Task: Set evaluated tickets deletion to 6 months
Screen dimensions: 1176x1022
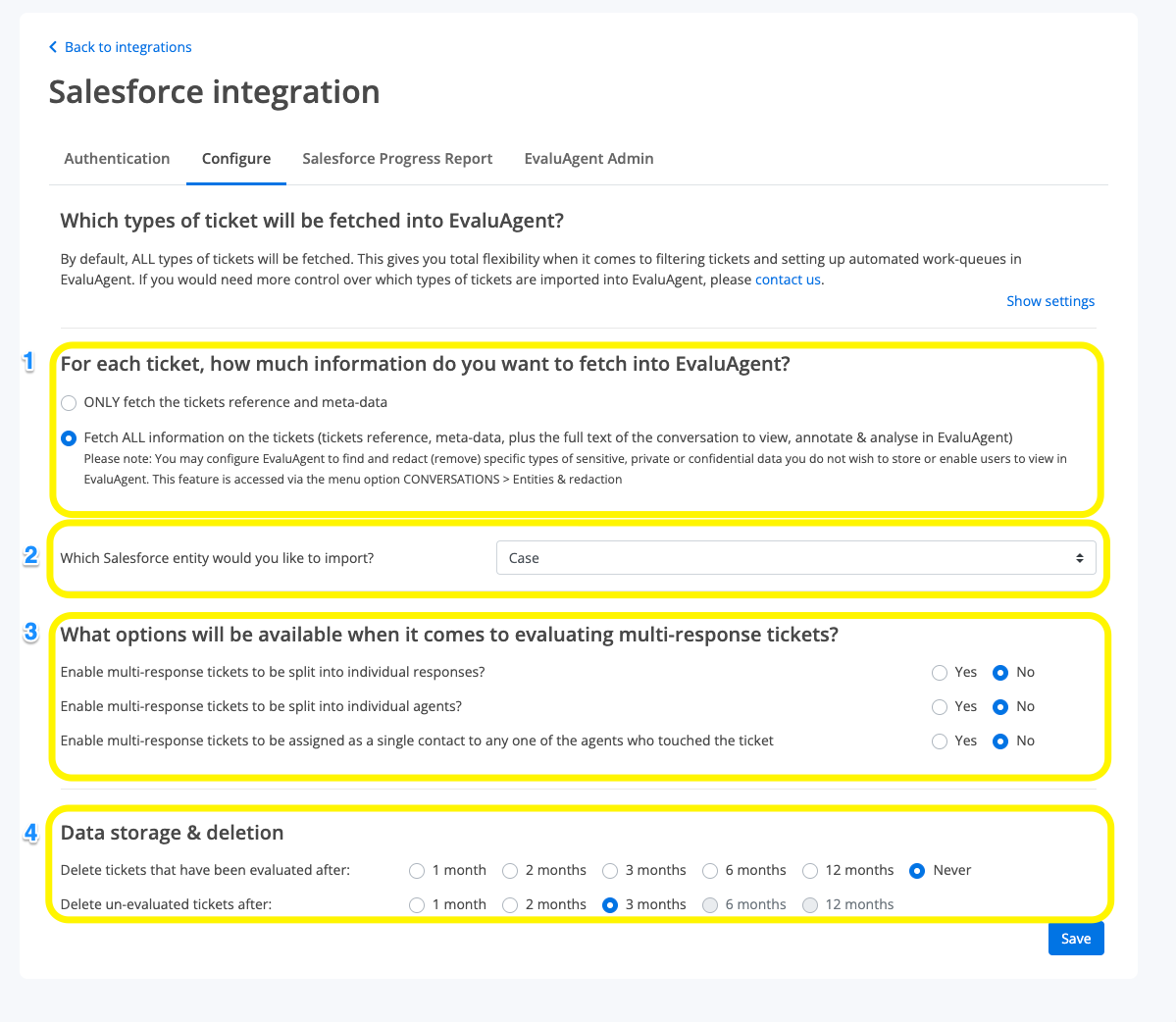Action: click(709, 871)
